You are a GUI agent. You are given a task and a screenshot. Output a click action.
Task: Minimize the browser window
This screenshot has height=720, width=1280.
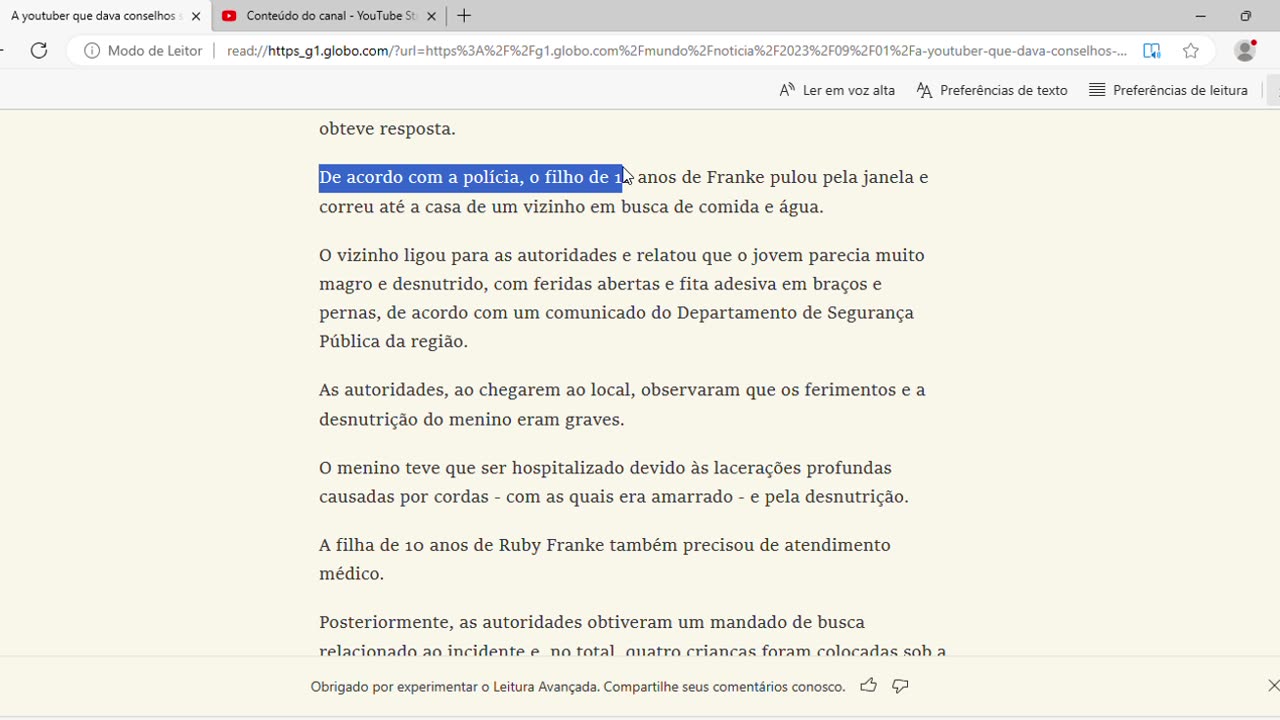pos(1200,16)
